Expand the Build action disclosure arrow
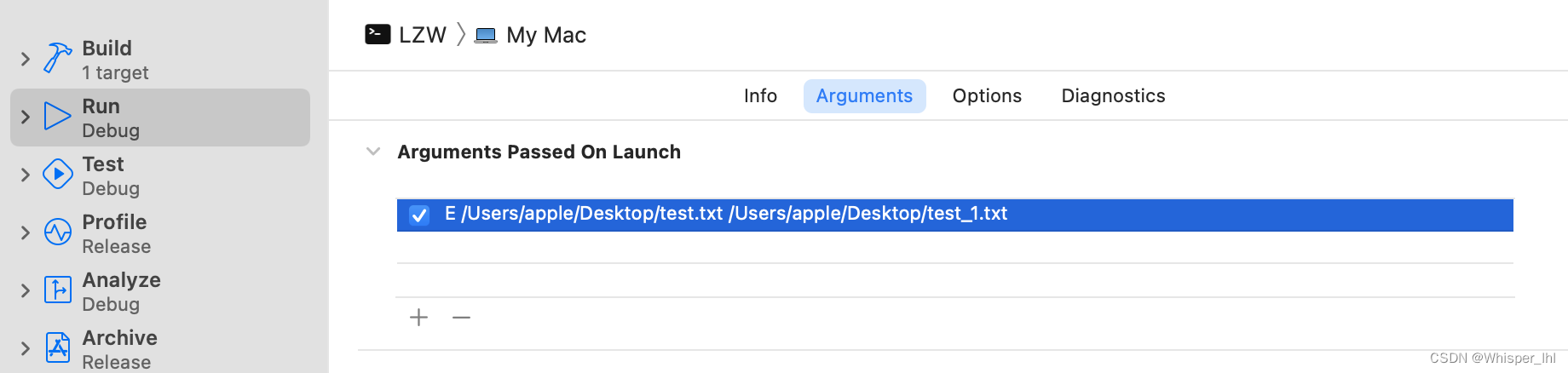Image resolution: width=1568 pixels, height=373 pixels. 25,59
